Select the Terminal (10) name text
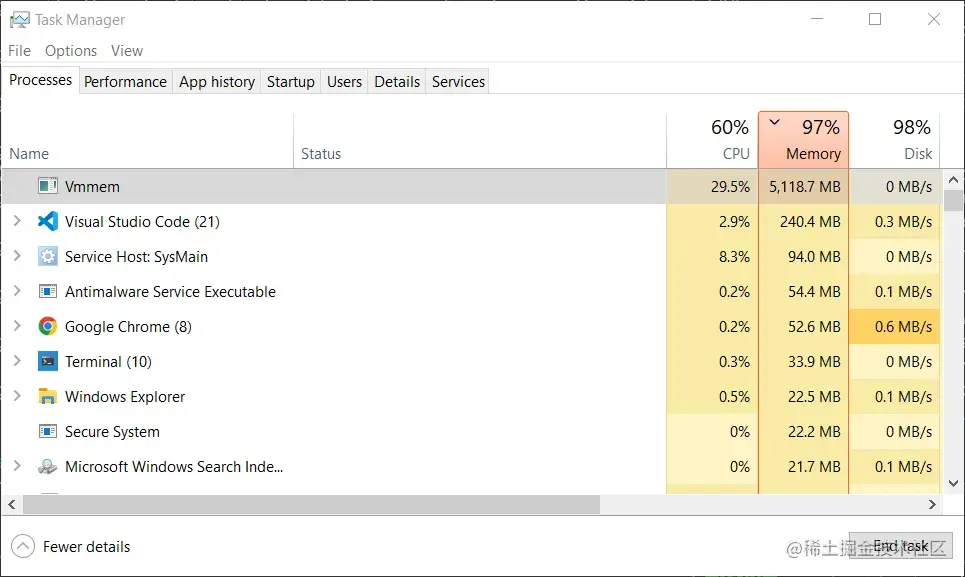 click(x=108, y=362)
